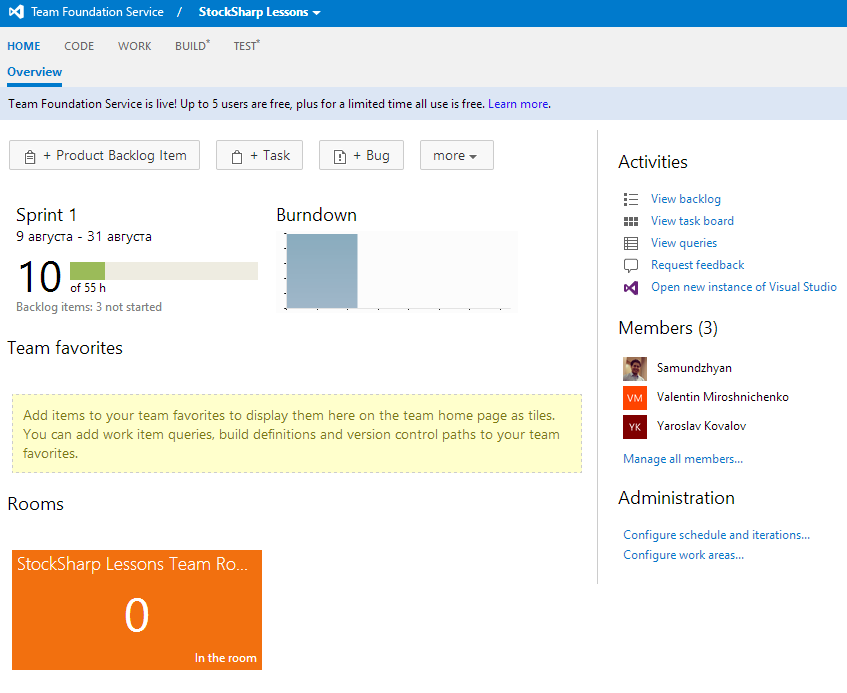Expand the more dropdown

tap(456, 156)
